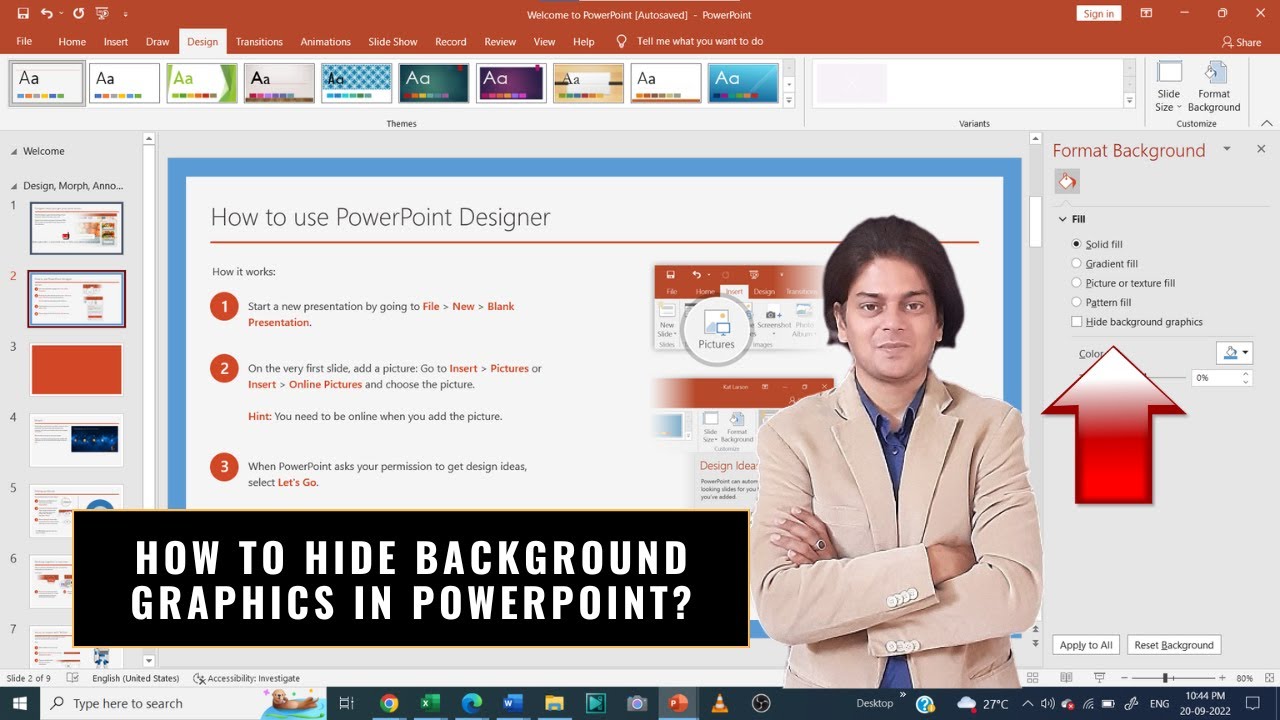Zoom in using the plus button

point(1222,678)
